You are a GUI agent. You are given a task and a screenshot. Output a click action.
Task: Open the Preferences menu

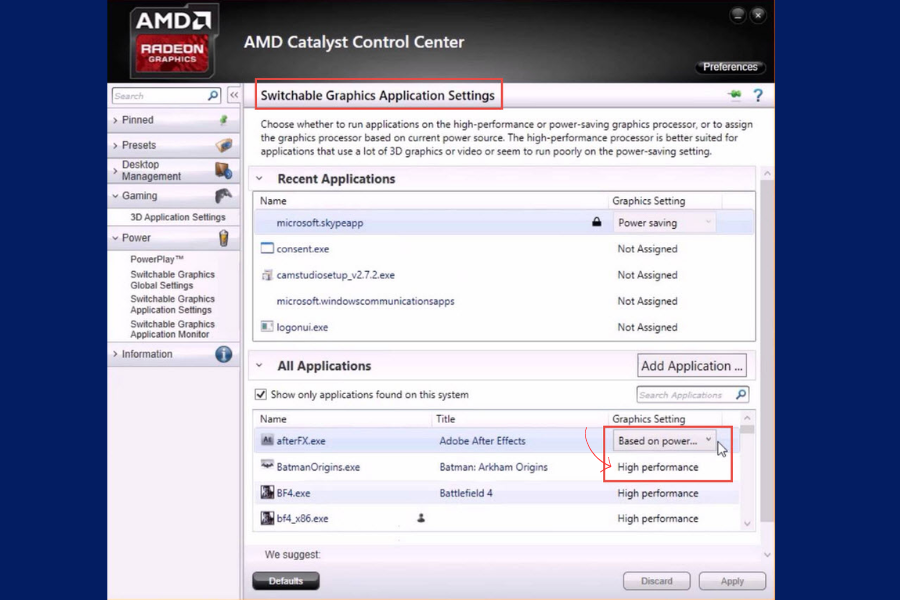pyautogui.click(x=730, y=67)
